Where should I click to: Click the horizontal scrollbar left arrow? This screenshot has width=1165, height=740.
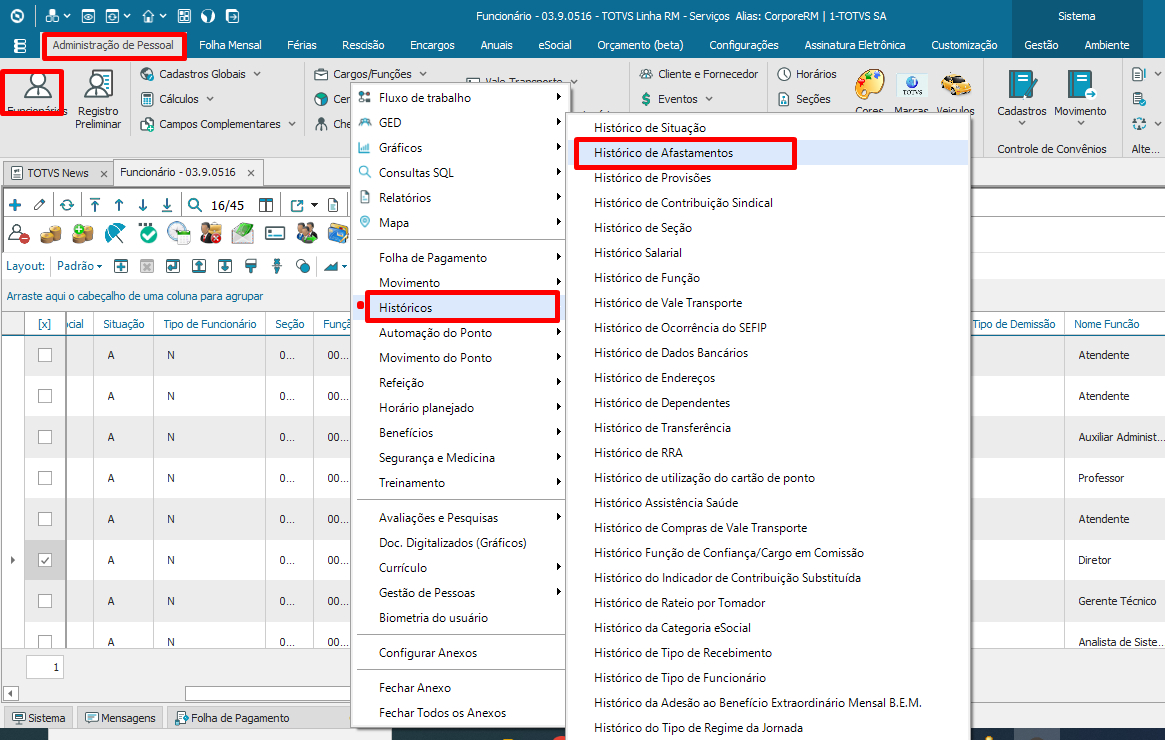click(x=10, y=693)
